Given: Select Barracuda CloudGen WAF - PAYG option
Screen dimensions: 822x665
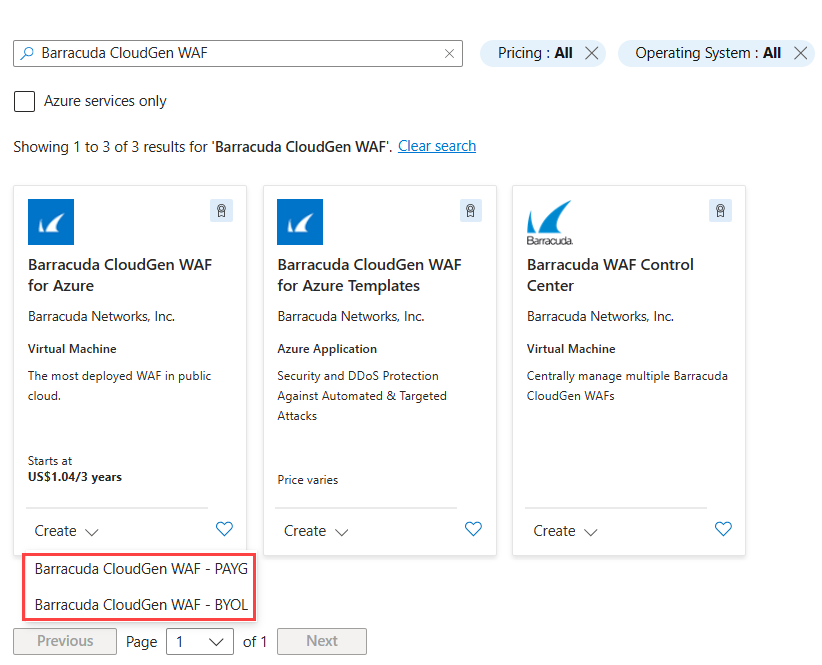Looking at the screenshot, I should tap(141, 569).
